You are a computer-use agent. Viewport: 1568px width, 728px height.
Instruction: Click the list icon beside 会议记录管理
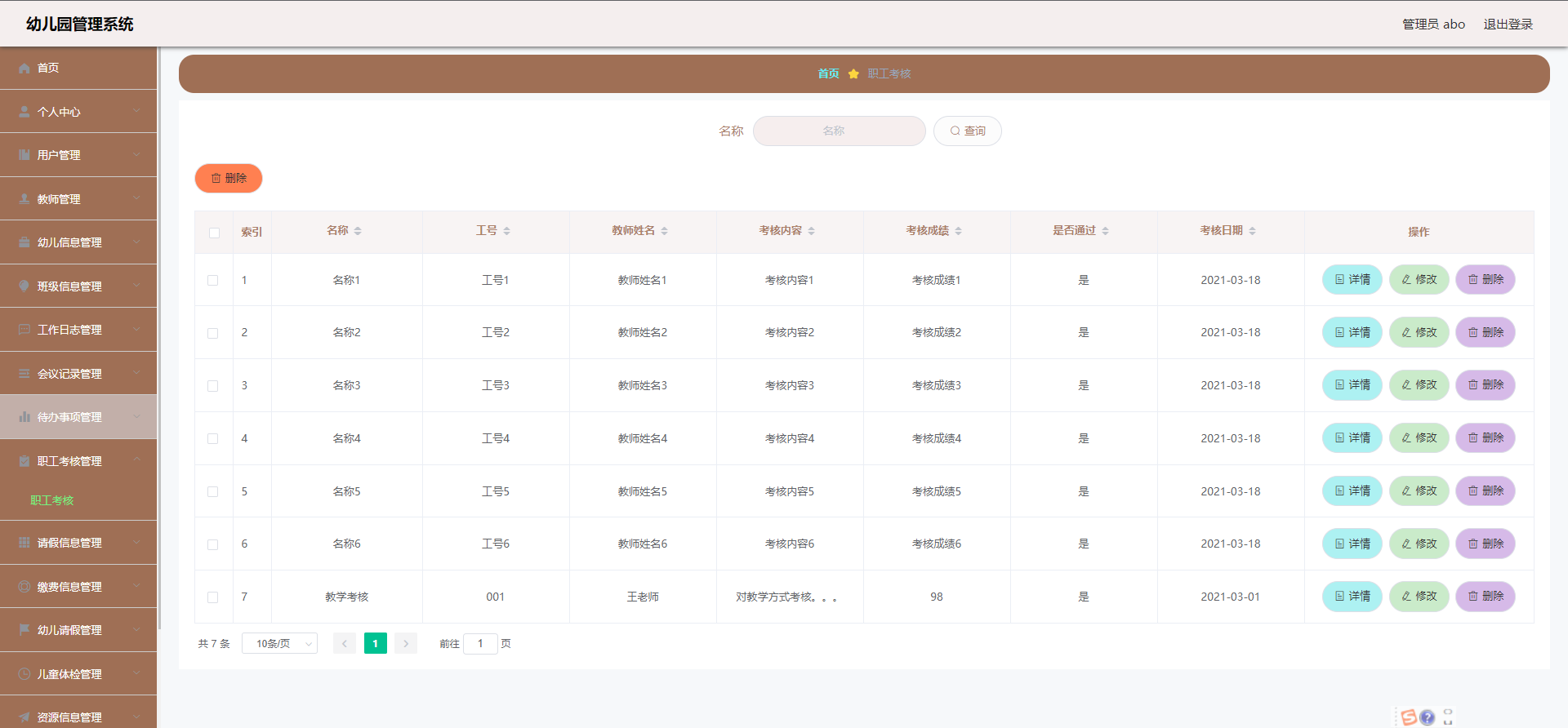[24, 374]
